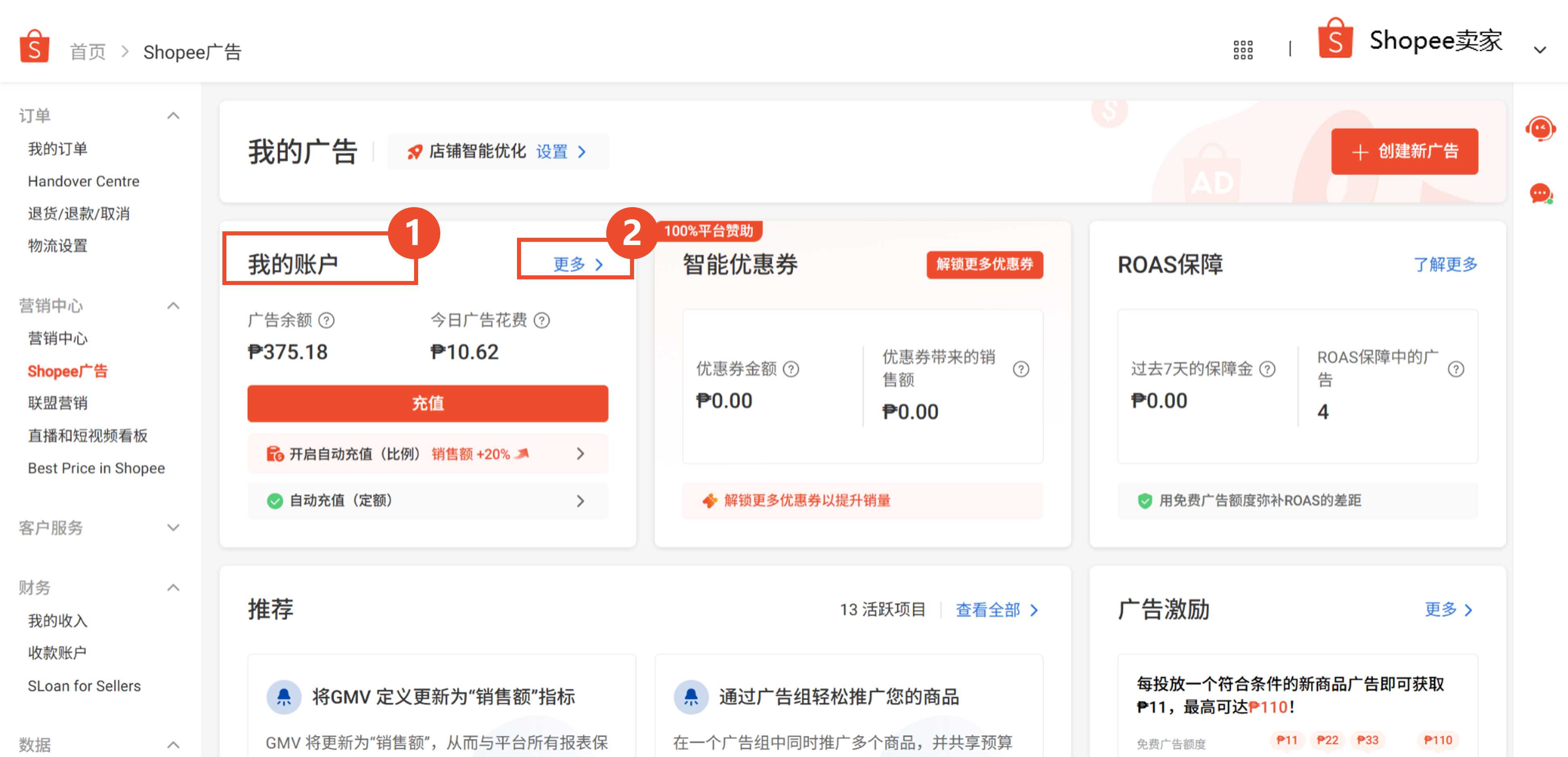Click the green shield icon under ROAS保障

click(1144, 501)
